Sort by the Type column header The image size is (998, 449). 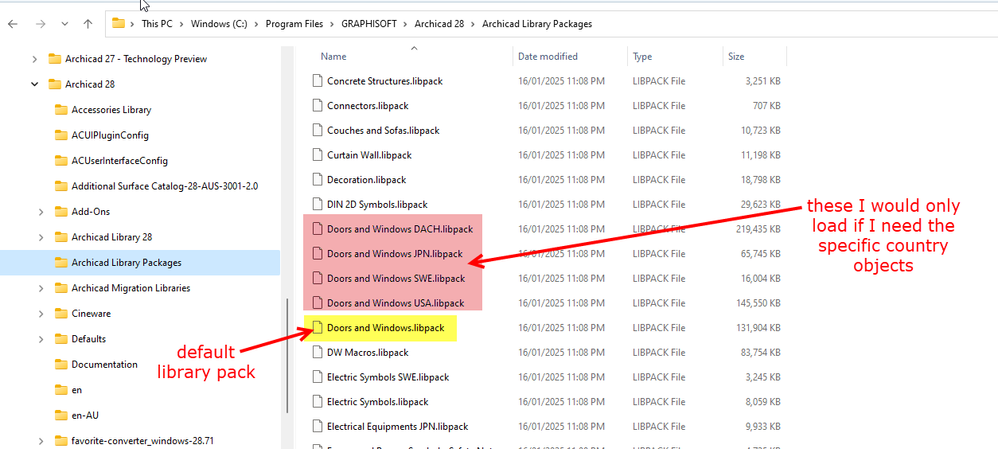[642, 56]
